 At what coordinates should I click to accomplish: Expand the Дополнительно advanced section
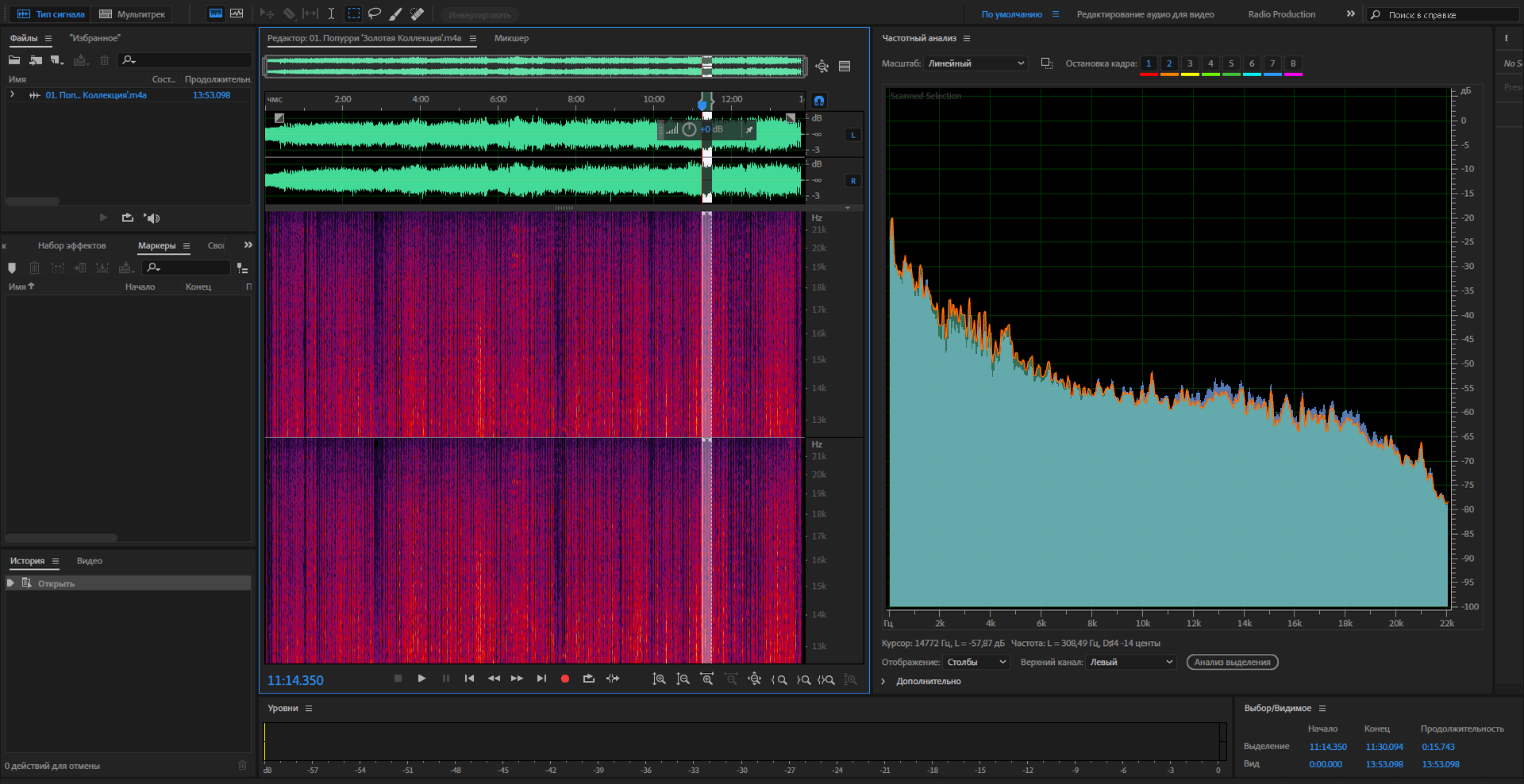click(883, 681)
